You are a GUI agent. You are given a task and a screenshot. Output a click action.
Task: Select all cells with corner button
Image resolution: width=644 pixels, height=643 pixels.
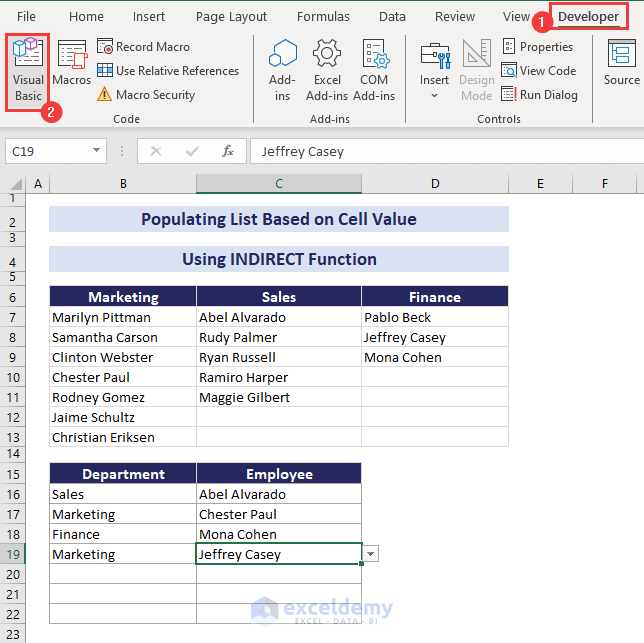tap(13, 184)
